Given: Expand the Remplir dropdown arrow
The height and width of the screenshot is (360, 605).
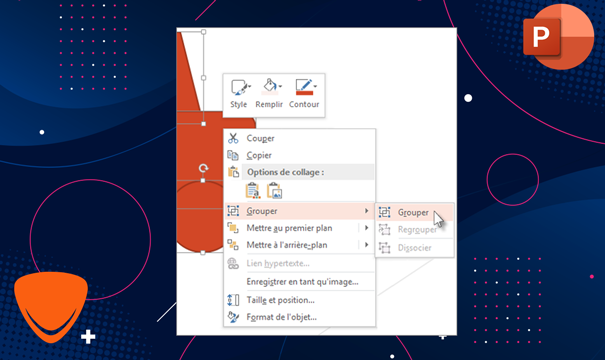Looking at the screenshot, I should pyautogui.click(x=280, y=86).
